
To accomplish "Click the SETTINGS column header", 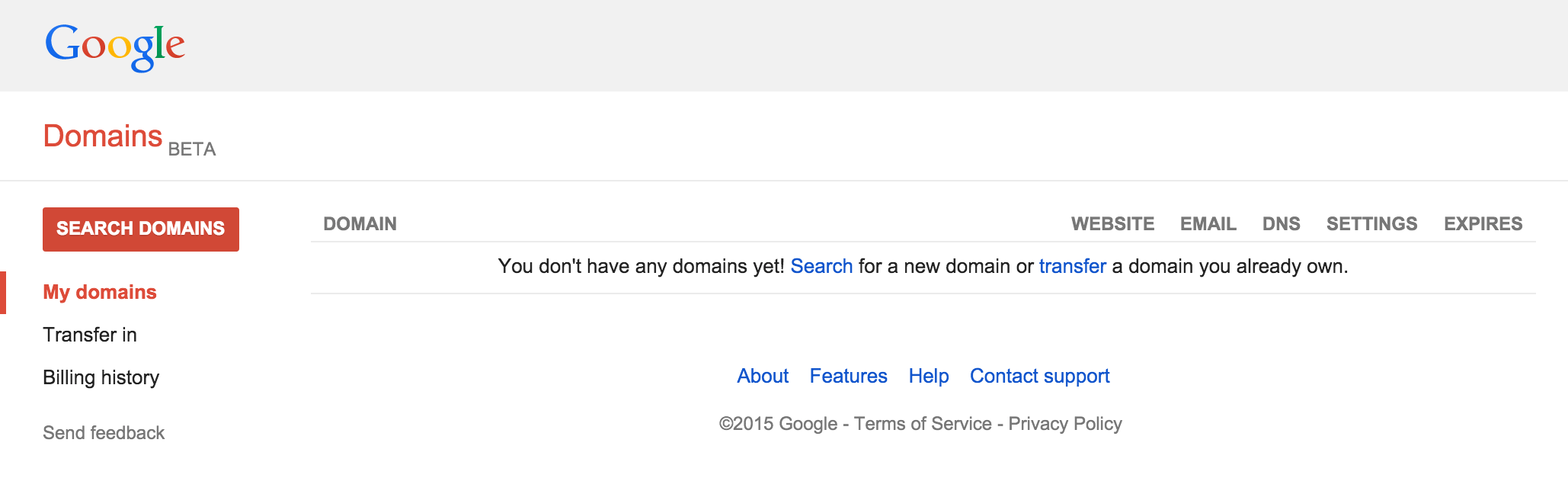I will pyautogui.click(x=1371, y=224).
